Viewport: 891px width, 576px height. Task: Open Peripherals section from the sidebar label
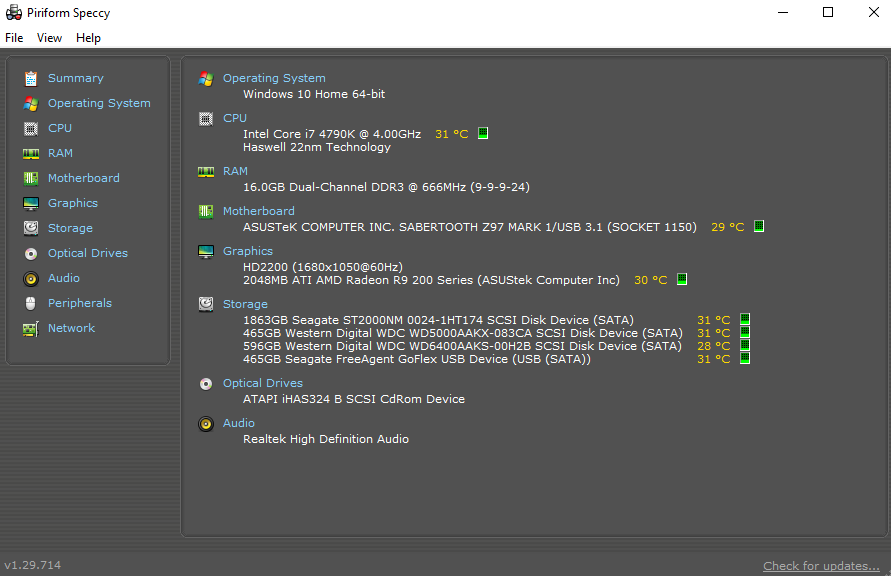point(80,303)
